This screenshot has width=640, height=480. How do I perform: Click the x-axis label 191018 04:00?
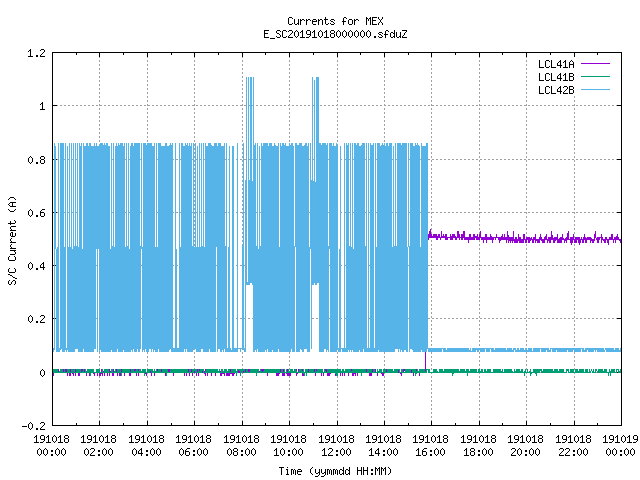[x=146, y=446]
